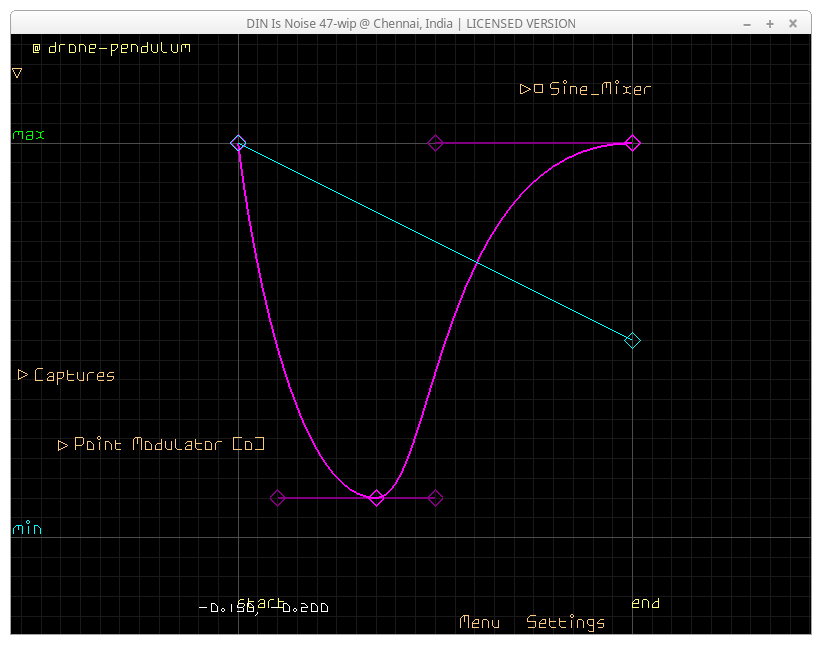Open Settings
This screenshot has width=822, height=645.
click(x=565, y=623)
